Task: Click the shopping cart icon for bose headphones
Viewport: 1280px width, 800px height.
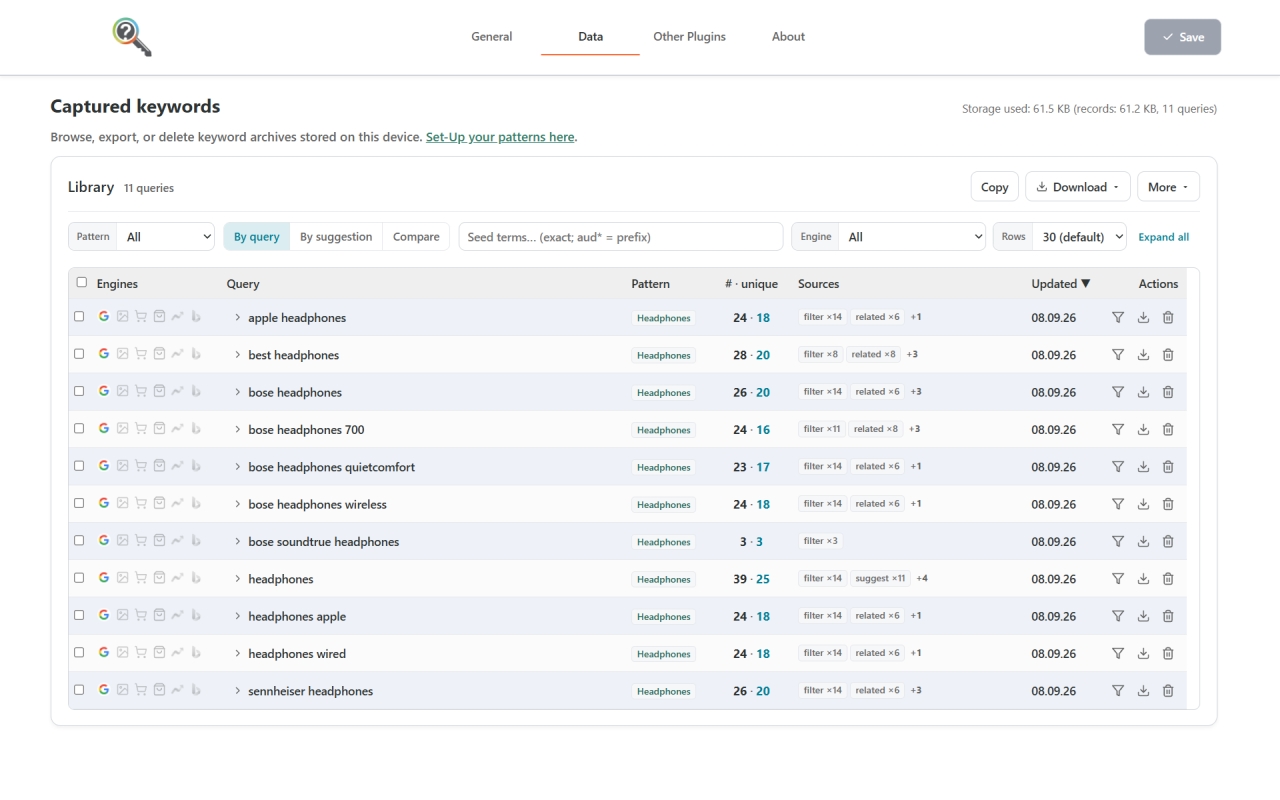Action: 141,391
